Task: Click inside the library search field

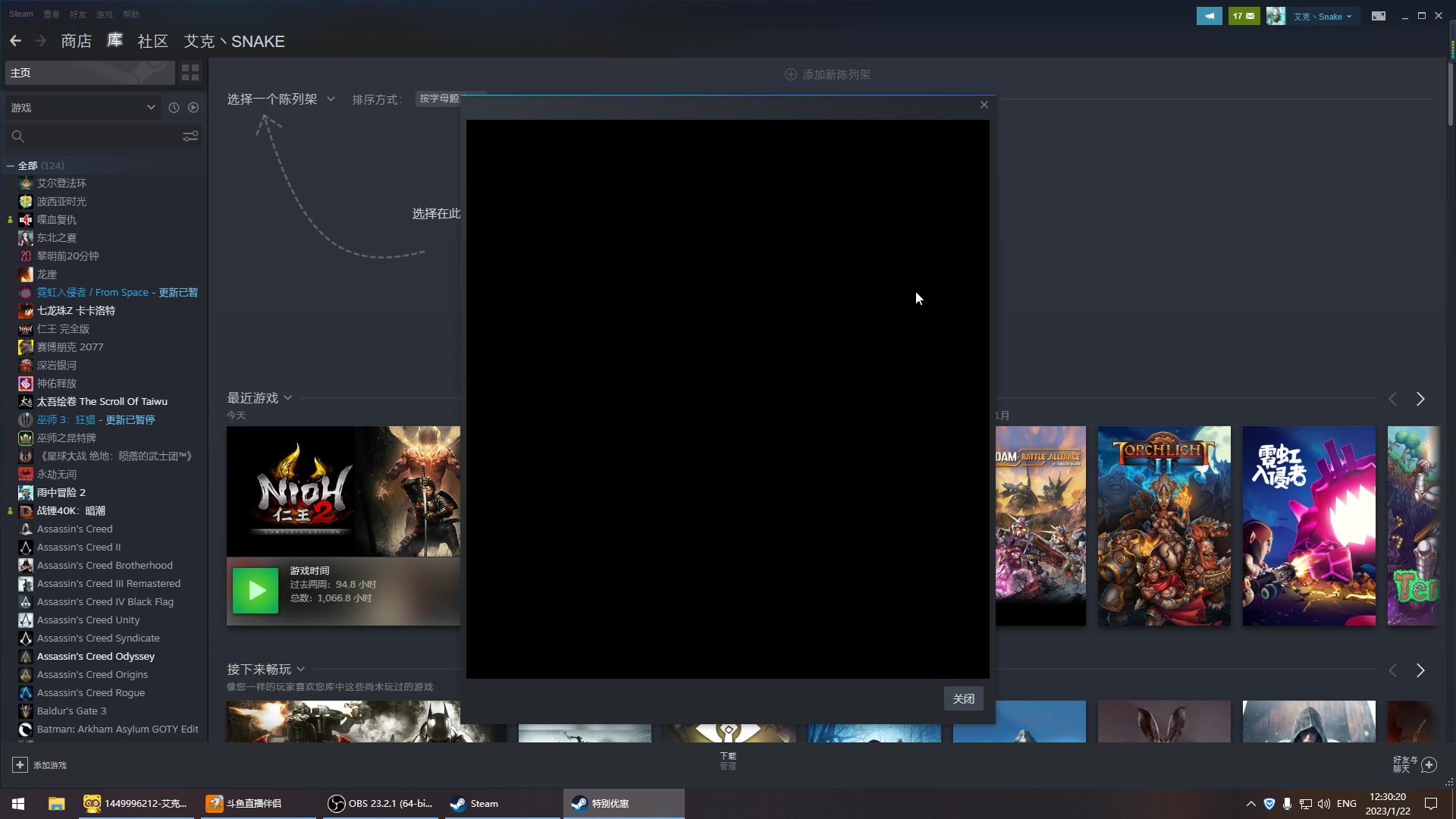Action: [102, 136]
